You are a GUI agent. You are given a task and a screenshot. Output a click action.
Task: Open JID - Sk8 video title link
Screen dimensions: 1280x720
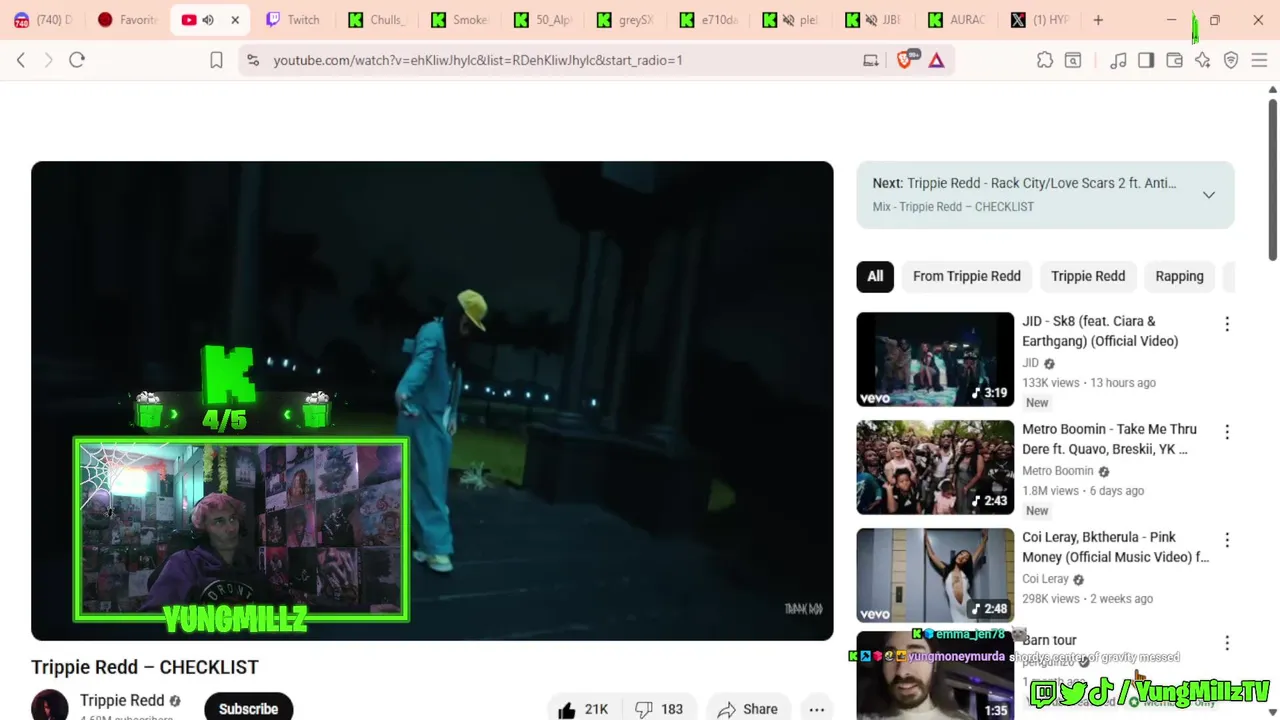(1100, 331)
